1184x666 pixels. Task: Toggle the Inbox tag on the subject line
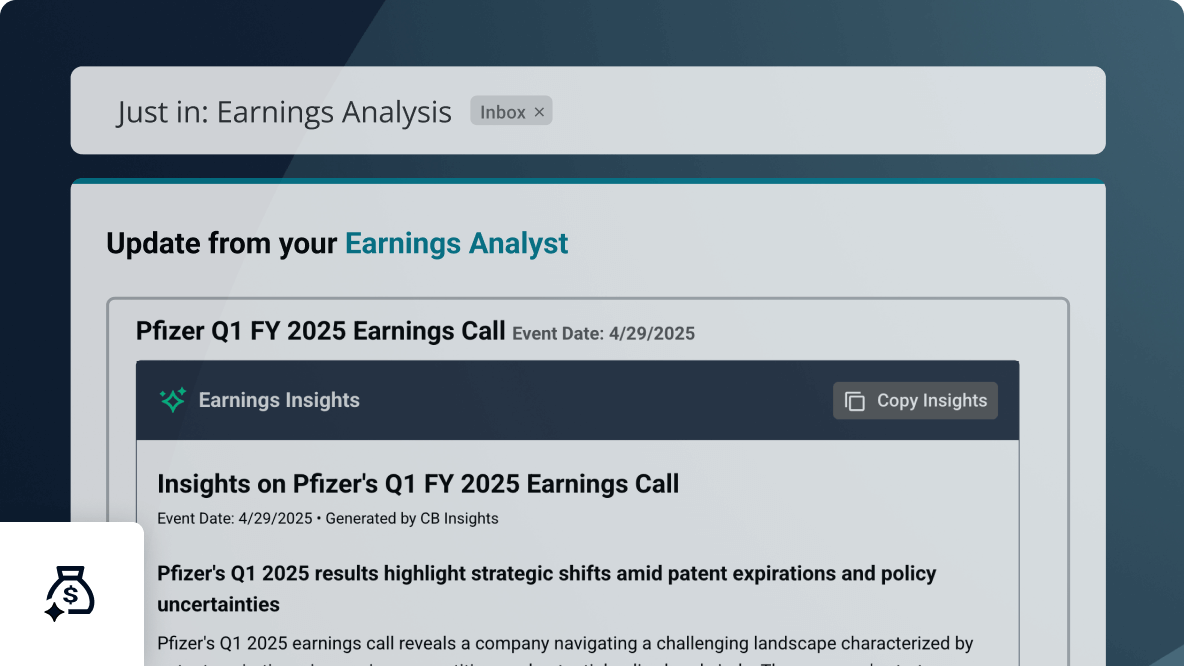[511, 111]
